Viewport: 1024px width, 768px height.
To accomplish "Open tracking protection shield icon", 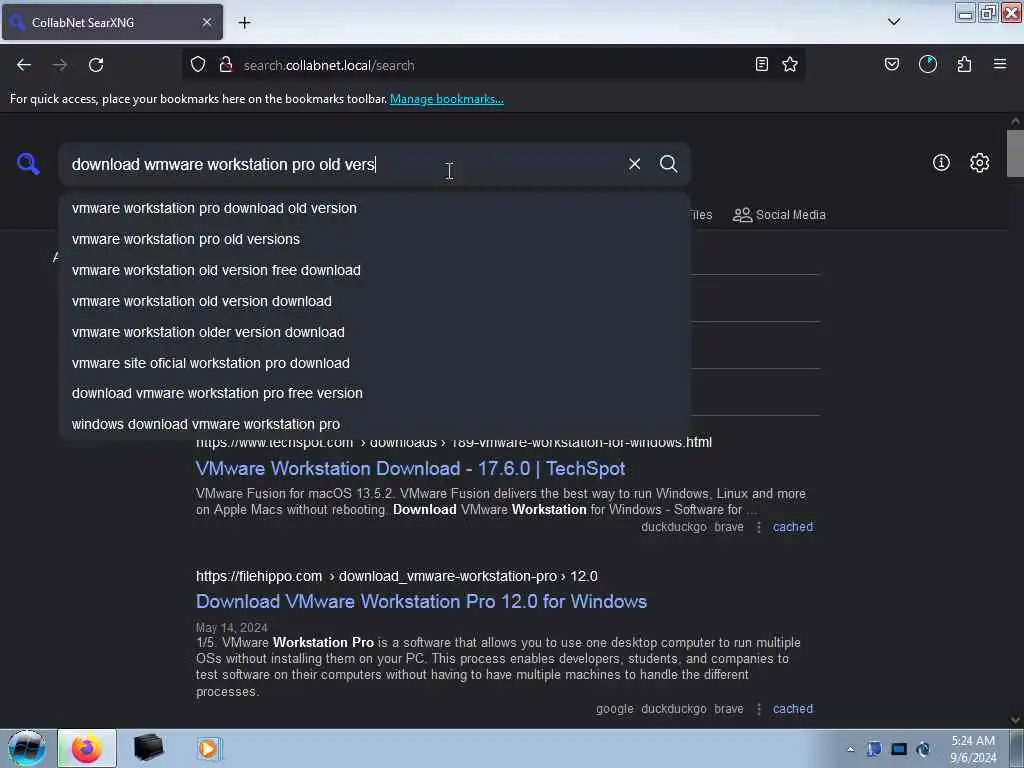I will tap(198, 64).
